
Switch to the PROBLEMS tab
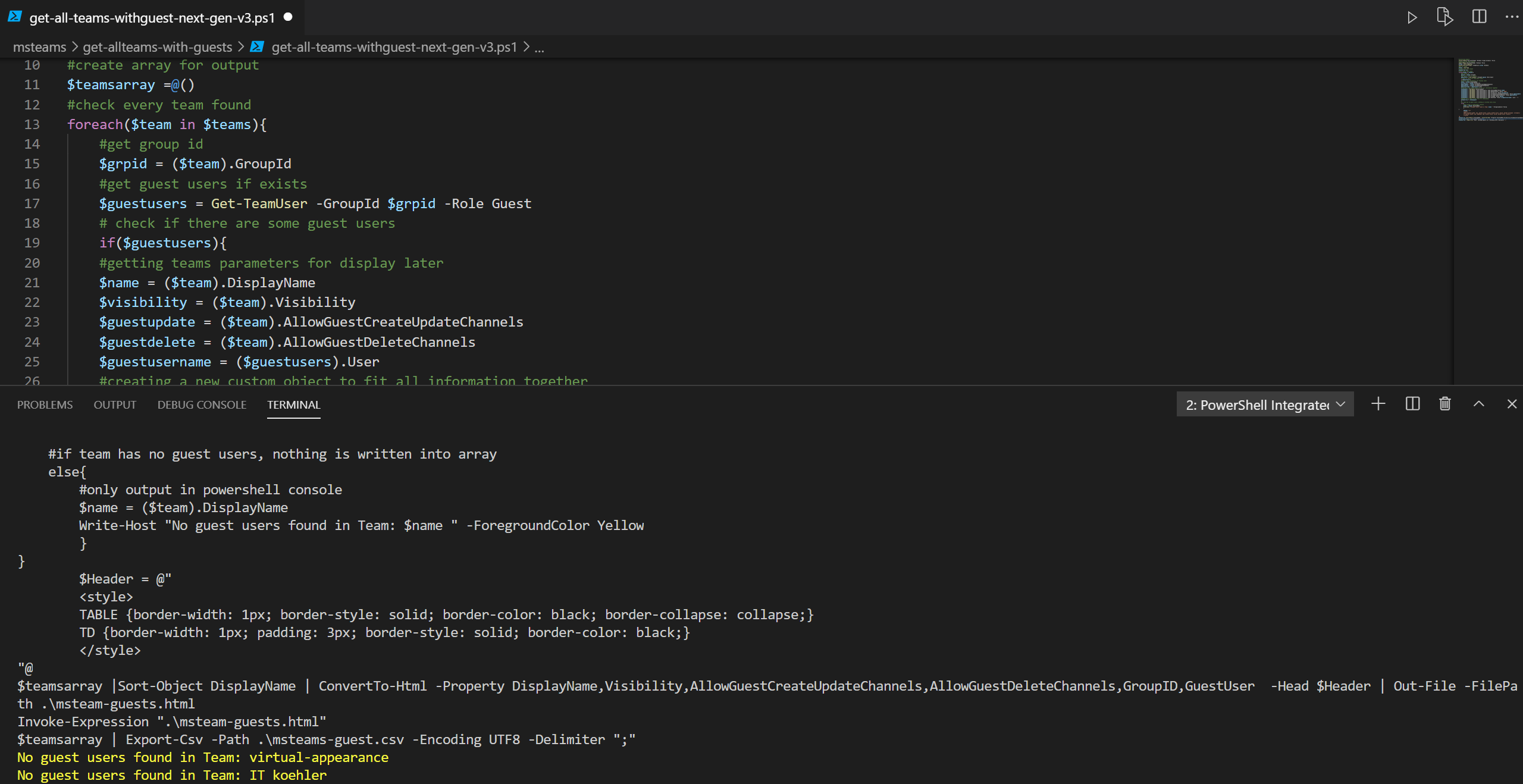coord(45,404)
